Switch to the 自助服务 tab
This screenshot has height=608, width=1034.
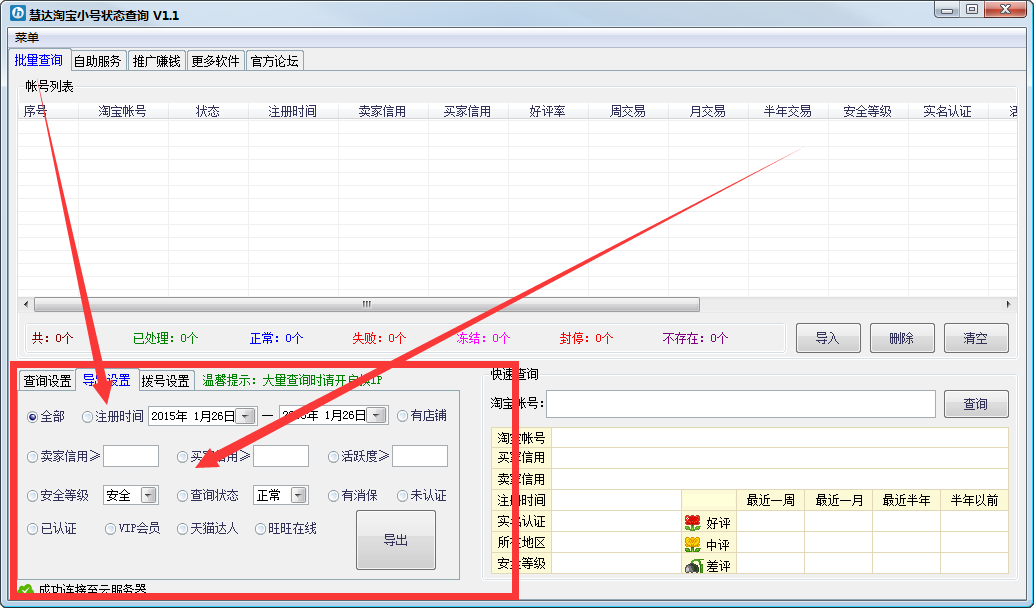97,61
